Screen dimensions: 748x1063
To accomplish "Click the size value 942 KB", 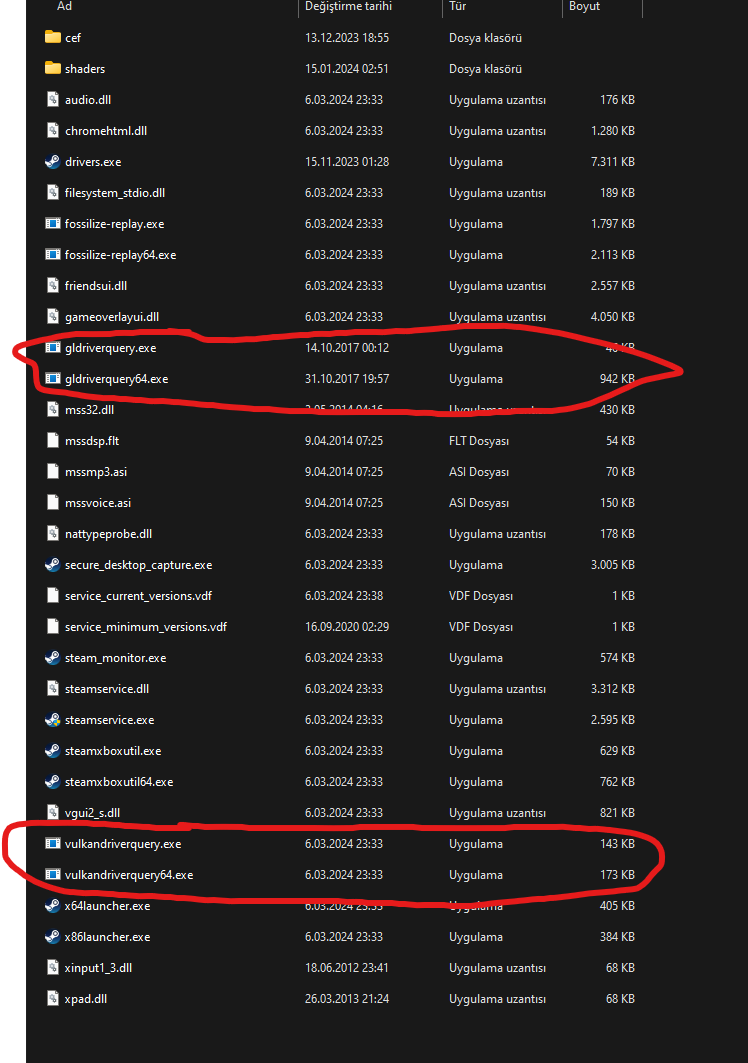I will (x=617, y=379).
